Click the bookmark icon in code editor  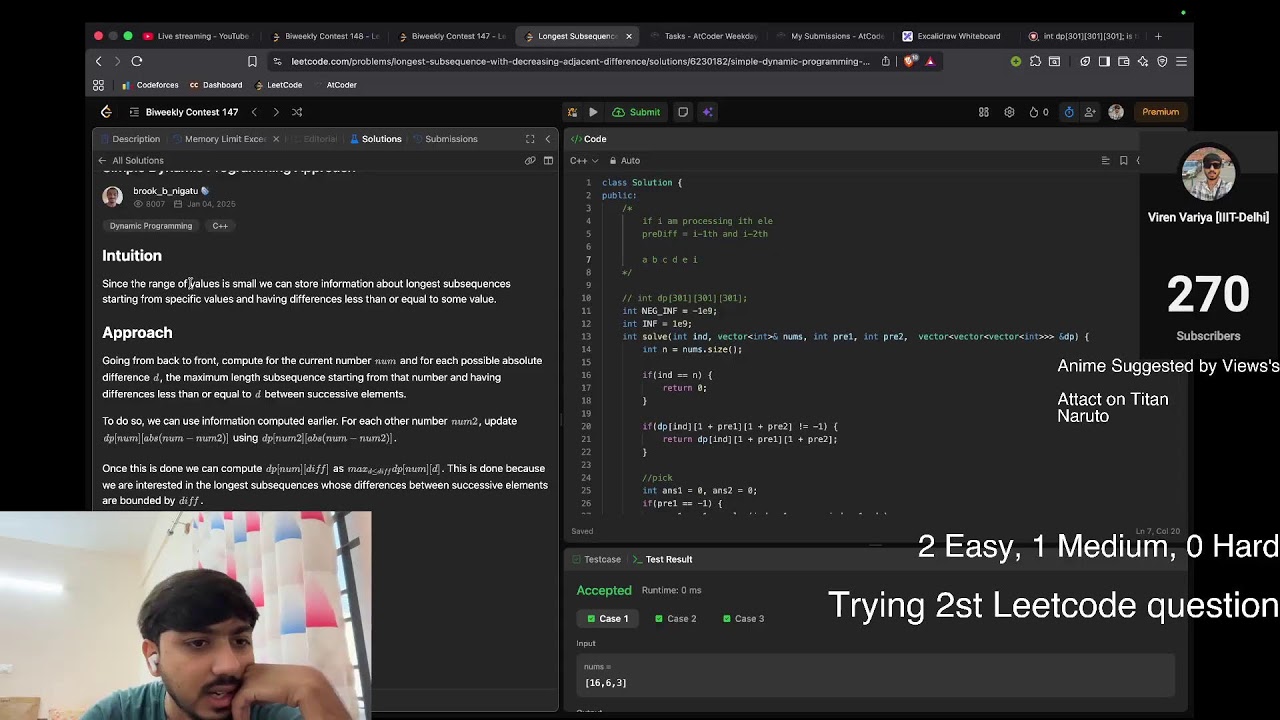pos(1123,160)
